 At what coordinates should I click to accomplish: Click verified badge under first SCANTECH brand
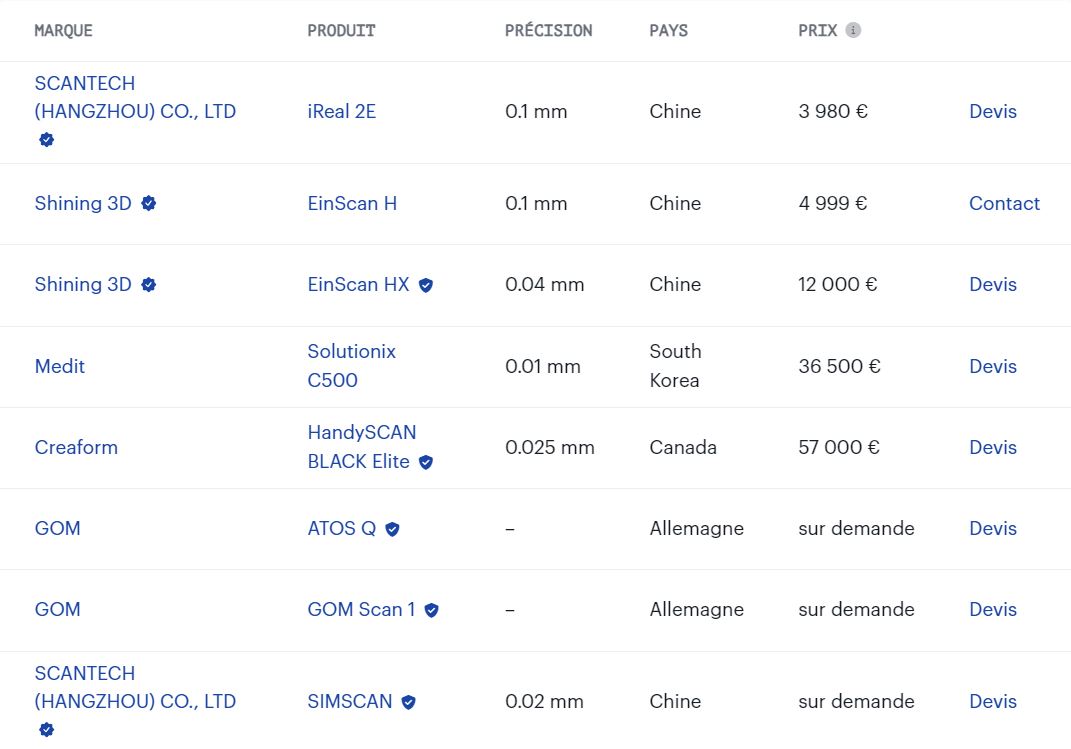pos(46,139)
